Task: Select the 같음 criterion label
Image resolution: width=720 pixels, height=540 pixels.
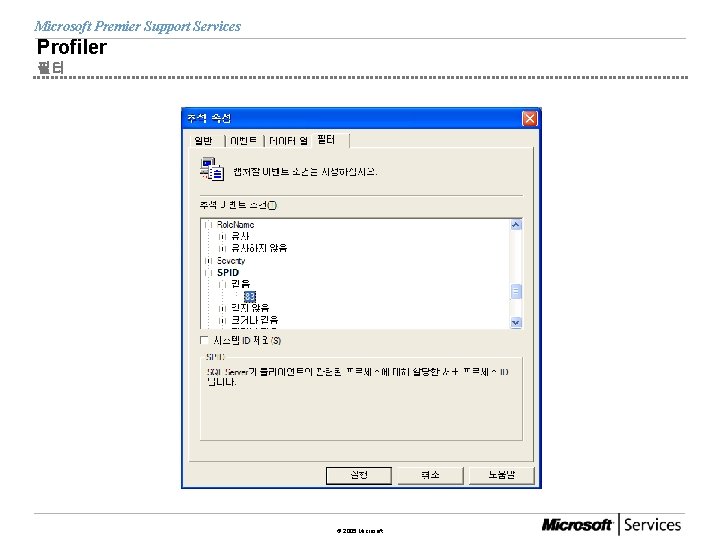Action: (241, 284)
